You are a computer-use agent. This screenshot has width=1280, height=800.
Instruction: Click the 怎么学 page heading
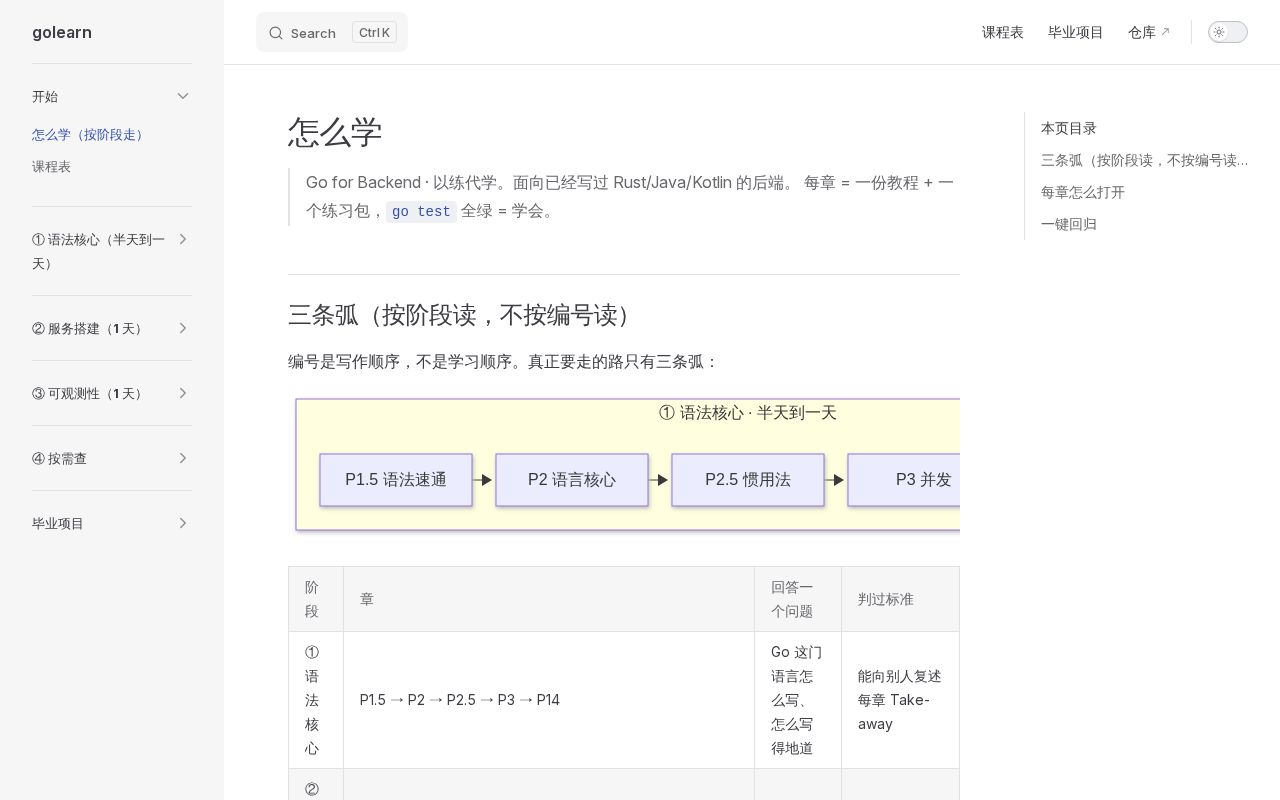pyautogui.click(x=335, y=132)
